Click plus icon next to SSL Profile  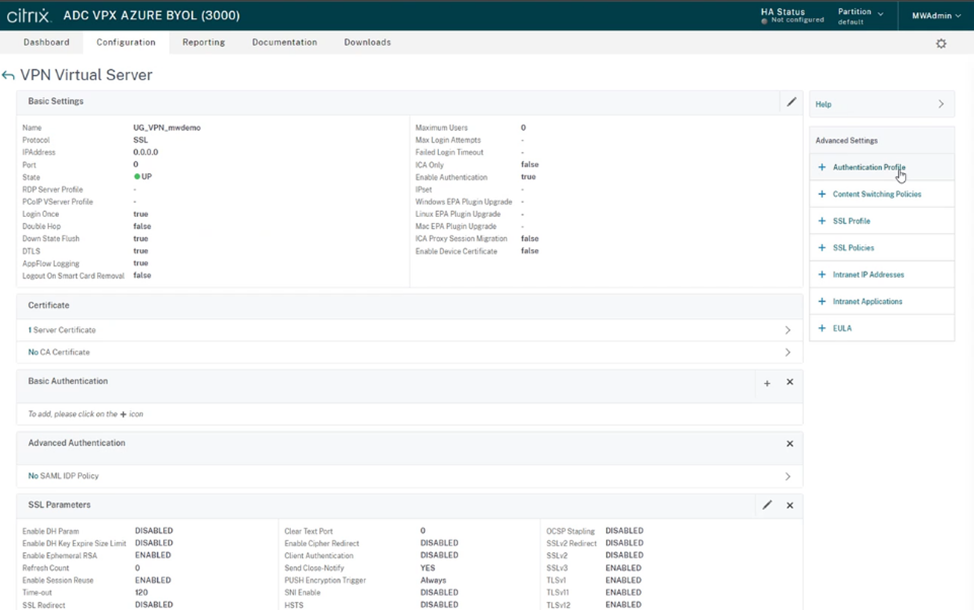point(822,221)
